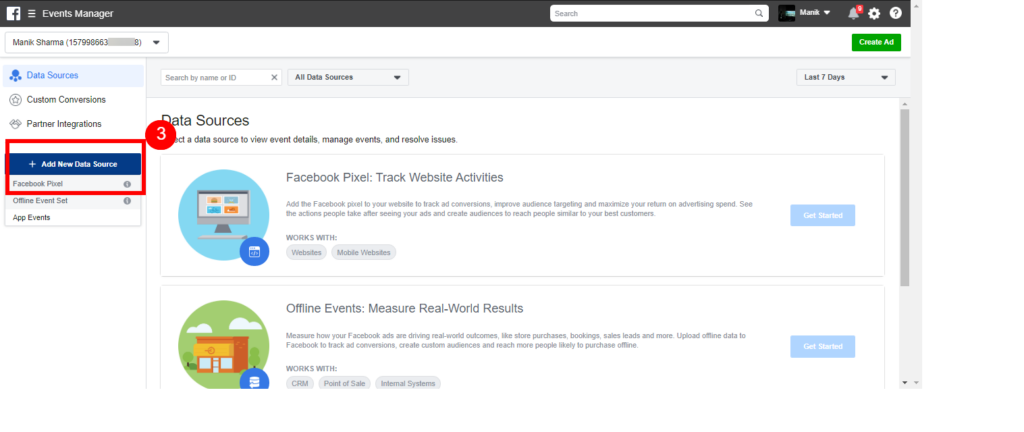Click the Manik profile avatar thumbnail
The height and width of the screenshot is (432, 1024).
coord(787,13)
